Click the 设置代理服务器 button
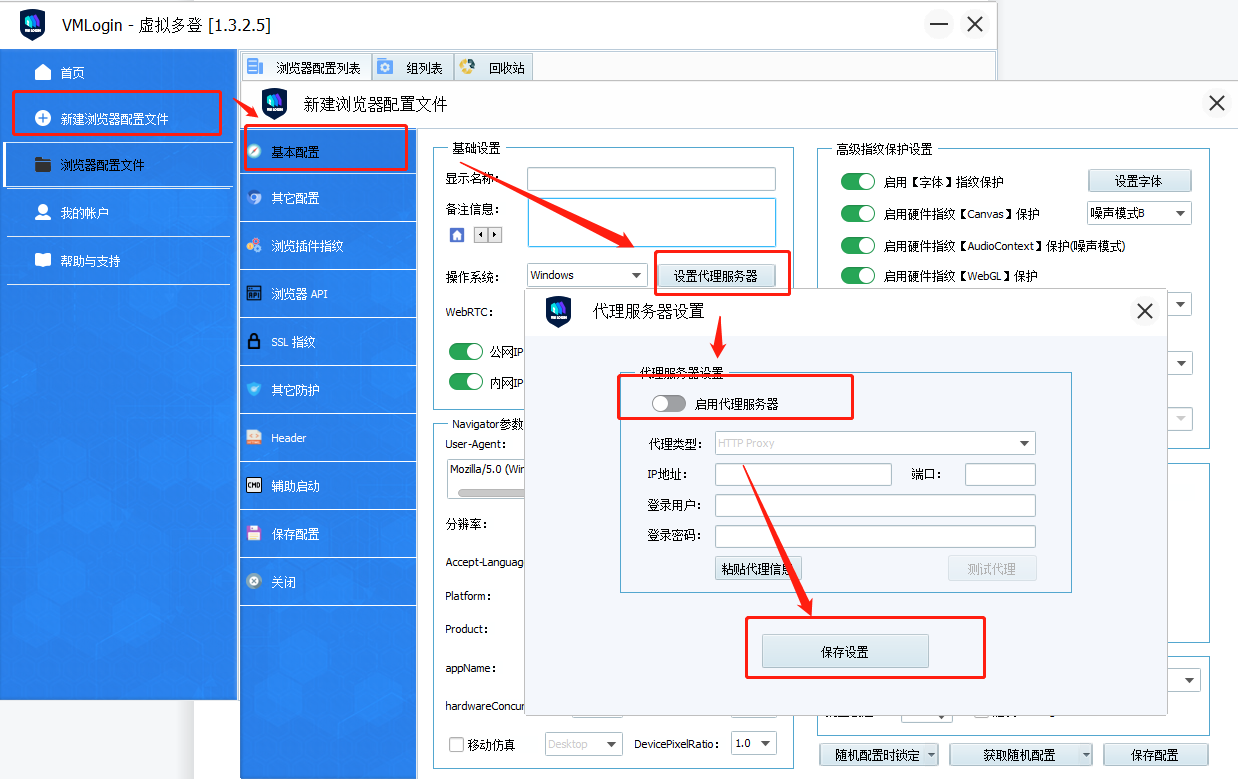 tap(716, 276)
